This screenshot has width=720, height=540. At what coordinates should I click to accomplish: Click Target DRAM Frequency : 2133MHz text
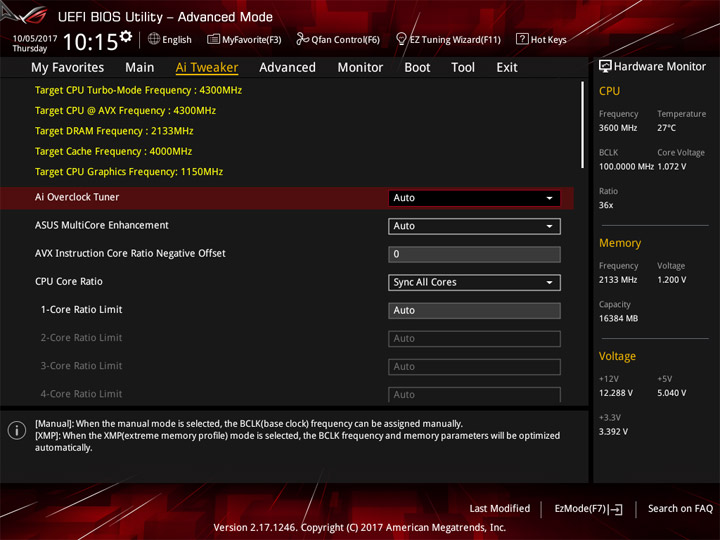[x=114, y=131]
